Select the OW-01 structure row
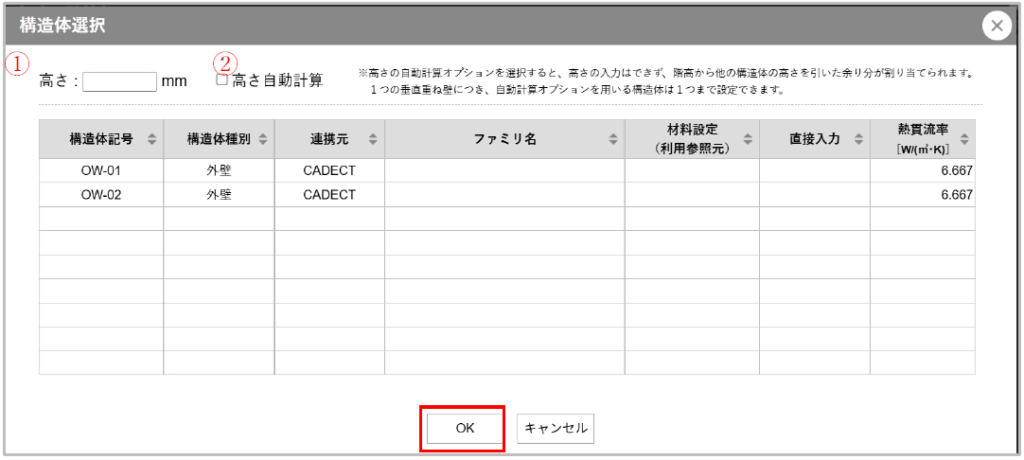 [x=101, y=171]
